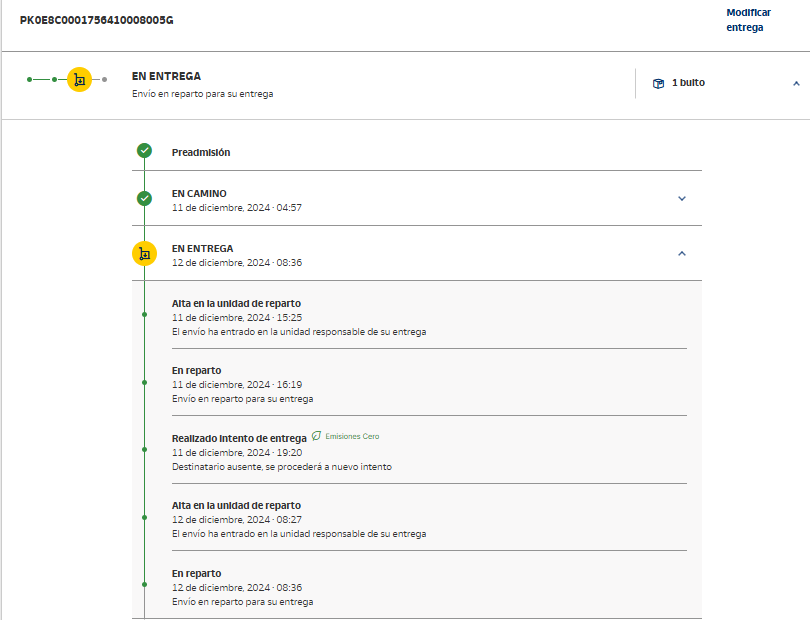Click the grey final dot in header progress tracker
810x620 pixels.
(104, 80)
